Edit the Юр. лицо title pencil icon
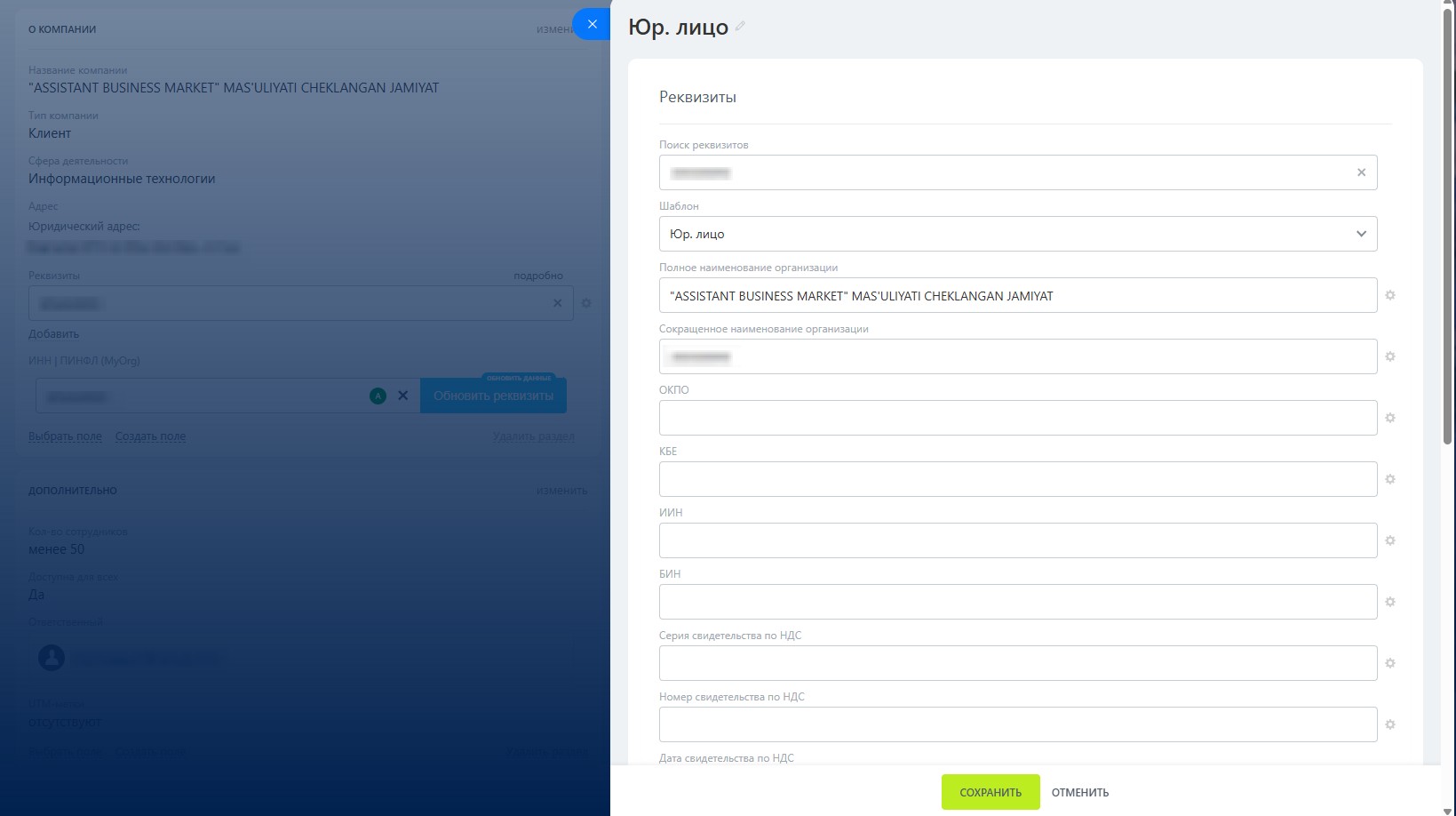Screen dimensions: 1456x816 point(740,27)
